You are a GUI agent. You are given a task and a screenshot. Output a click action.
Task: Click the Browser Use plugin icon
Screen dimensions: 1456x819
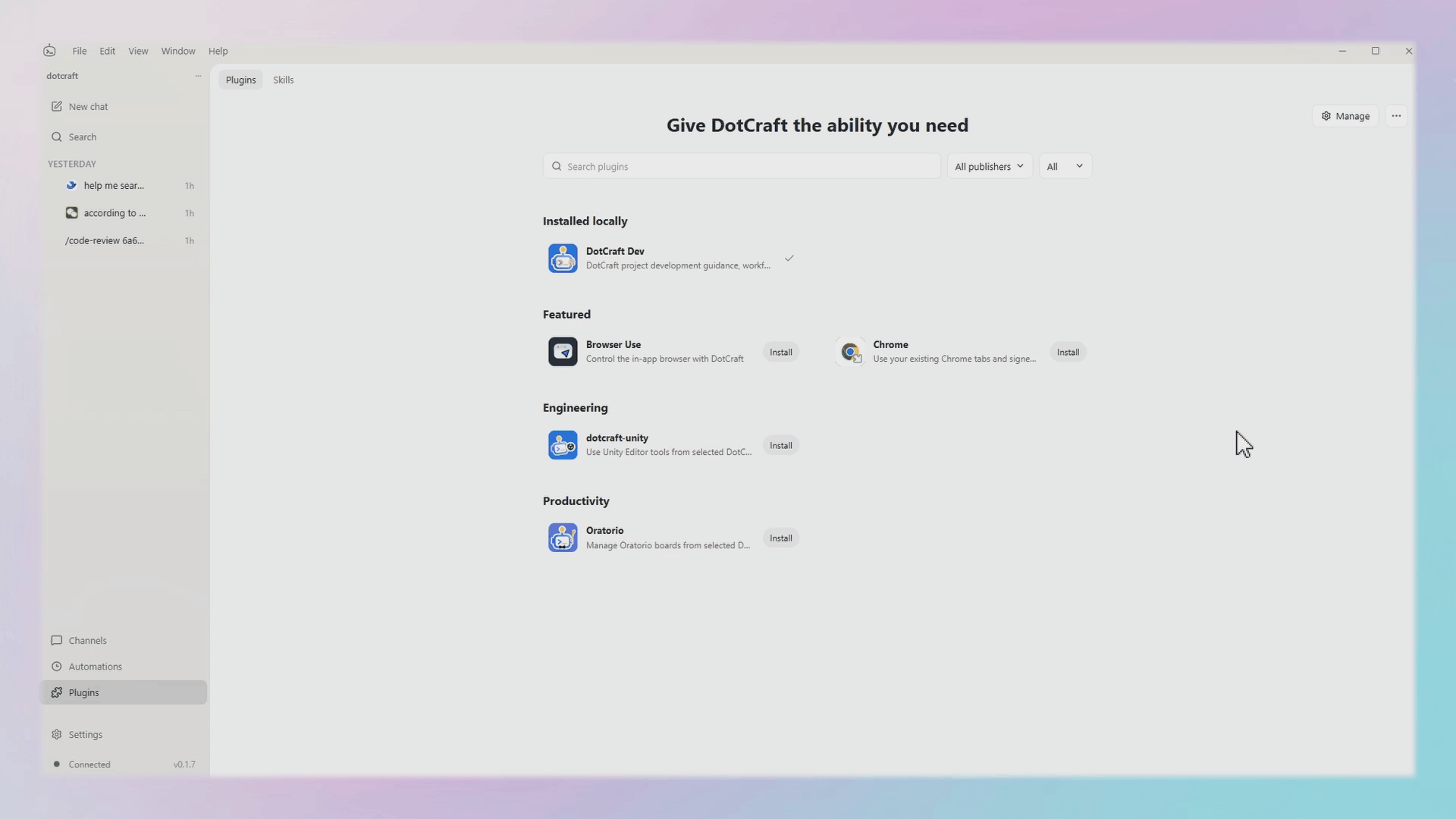coord(563,352)
